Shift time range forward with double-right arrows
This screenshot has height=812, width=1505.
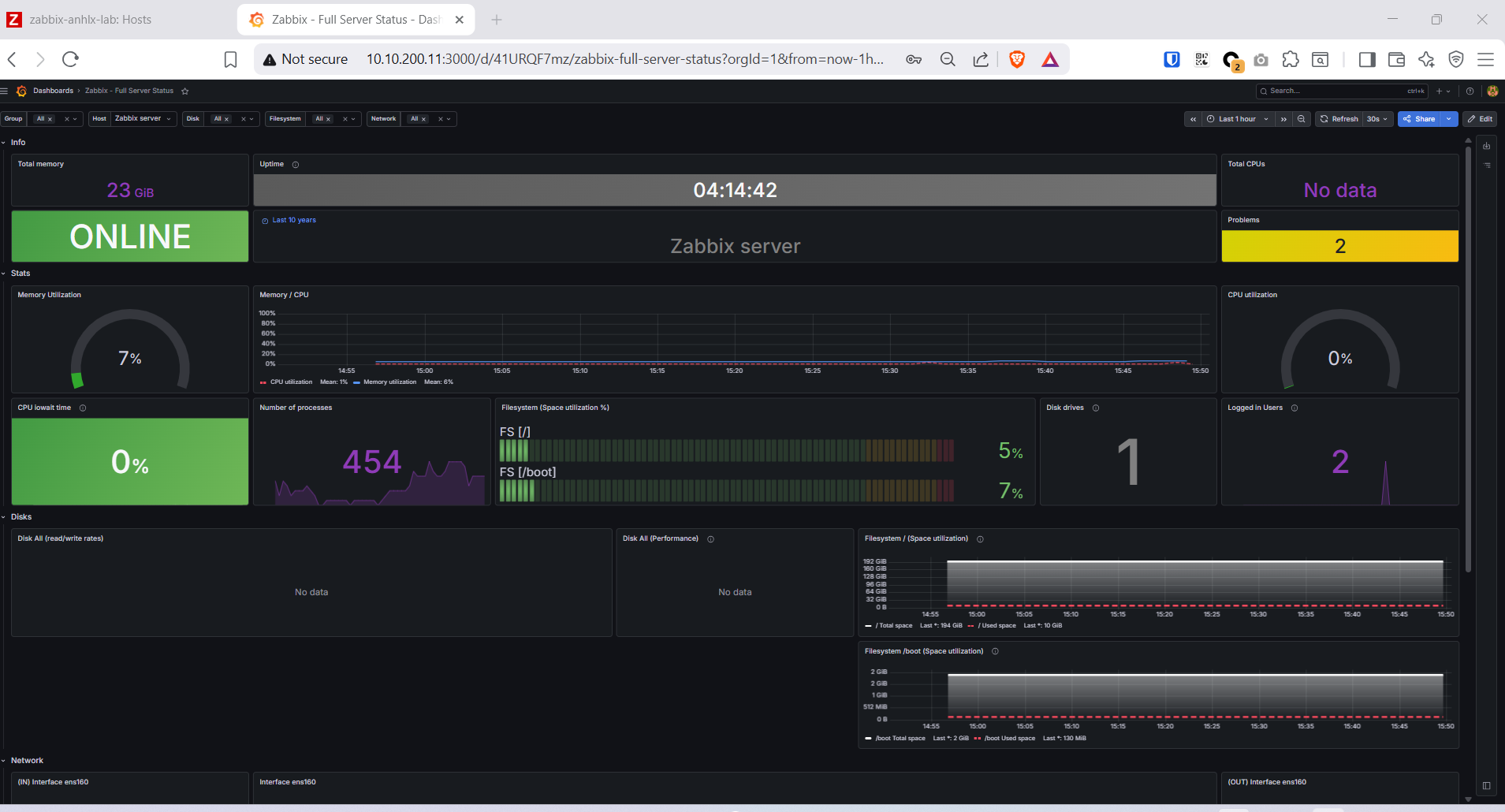[1283, 119]
